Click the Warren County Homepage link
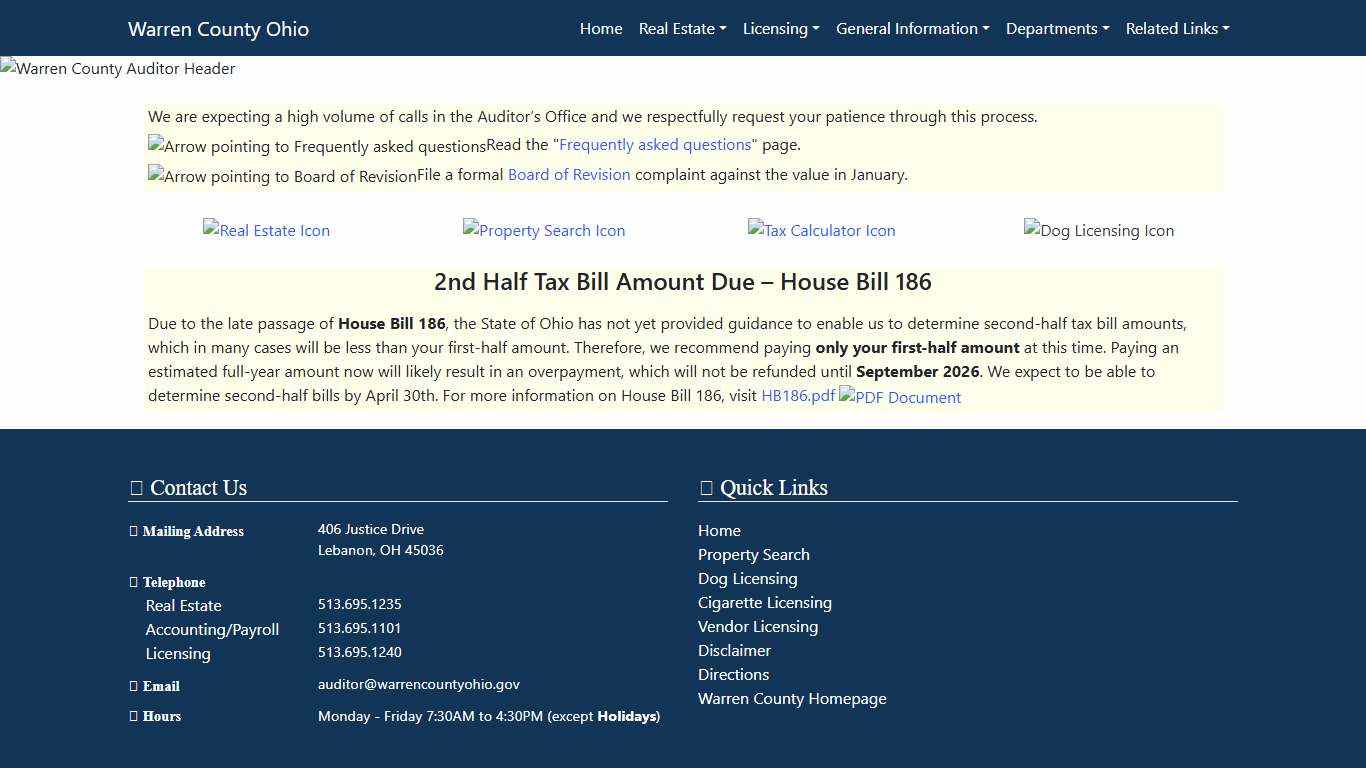This screenshot has height=768, width=1366. (x=792, y=698)
